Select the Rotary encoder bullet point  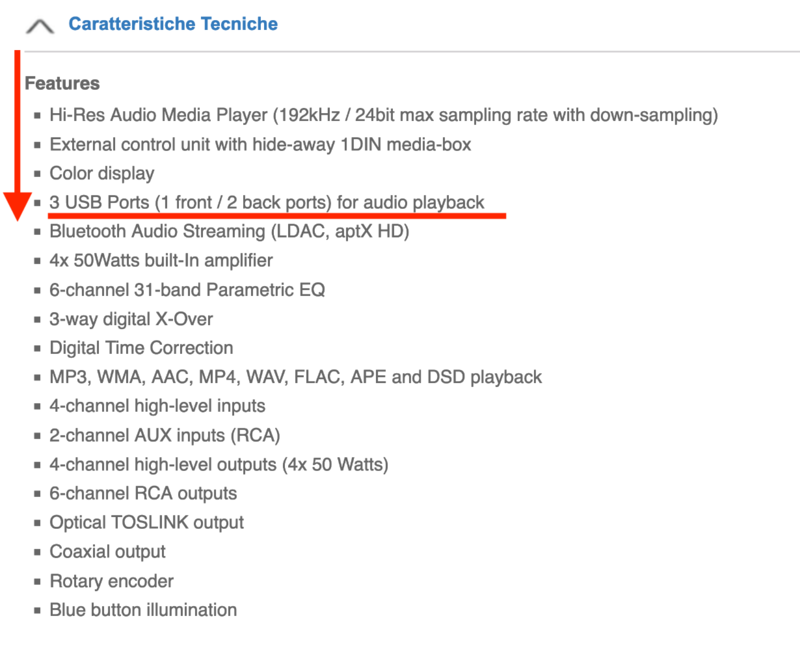(111, 580)
